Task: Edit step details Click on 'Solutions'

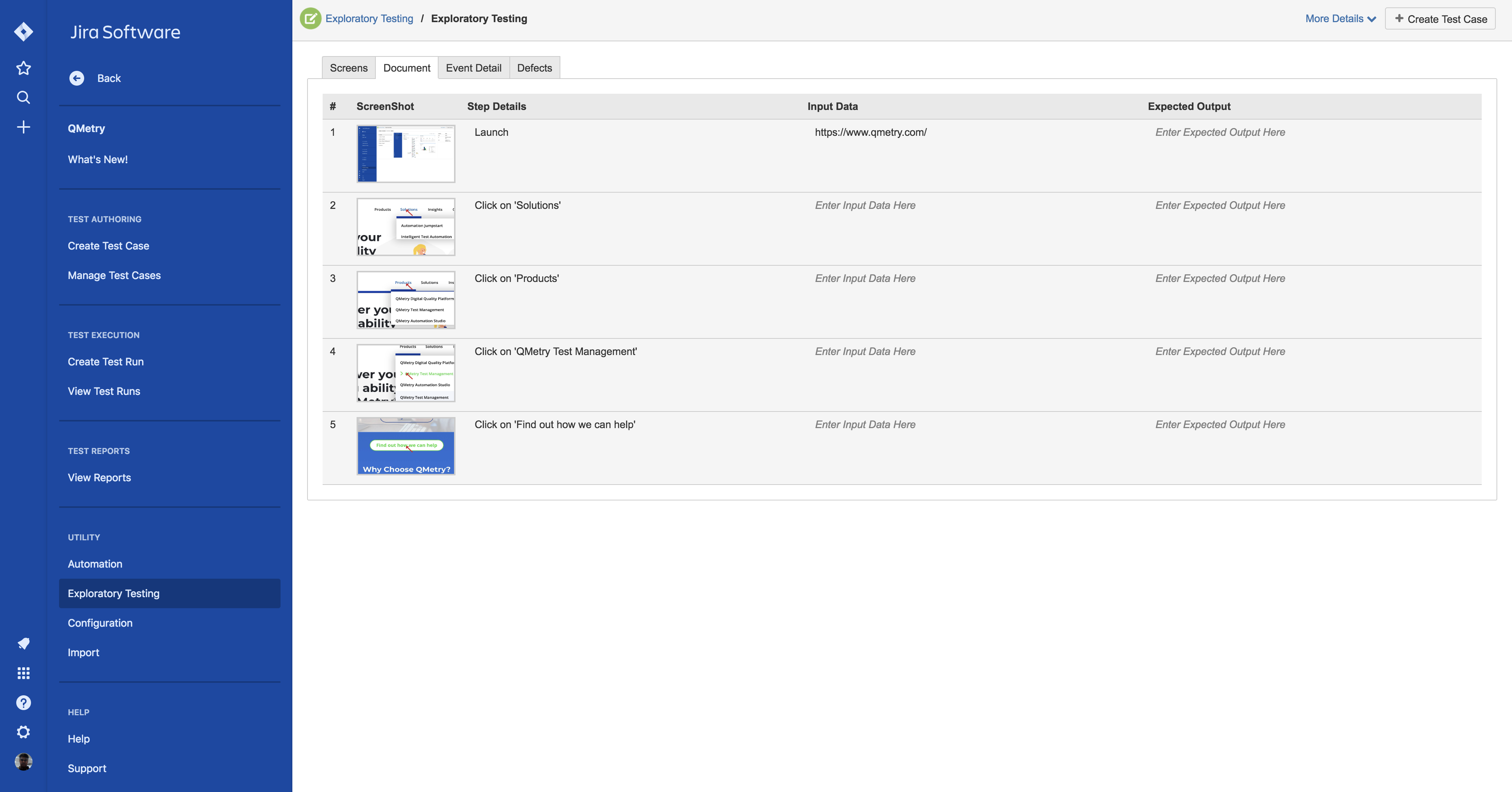Action: tap(517, 205)
